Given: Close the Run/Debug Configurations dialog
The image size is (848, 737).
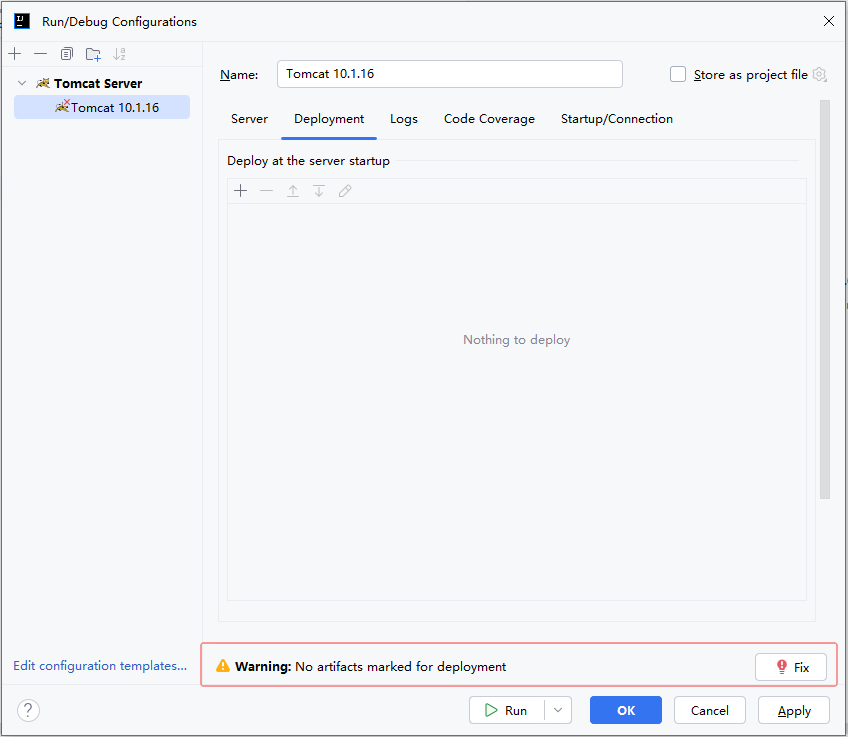Looking at the screenshot, I should coord(829,21).
